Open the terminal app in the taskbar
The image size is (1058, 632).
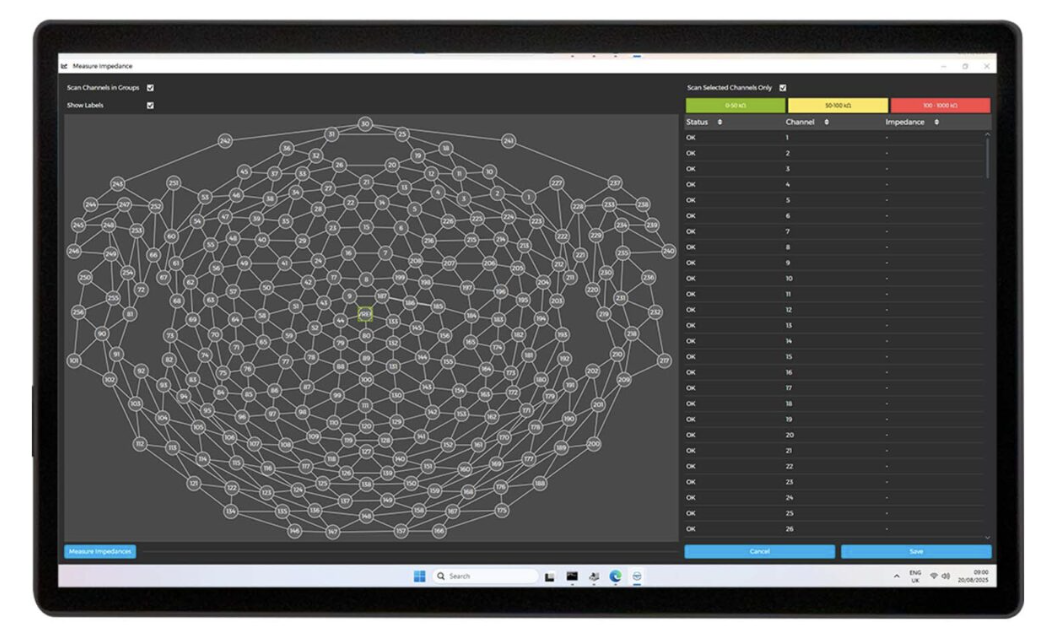coord(572,576)
